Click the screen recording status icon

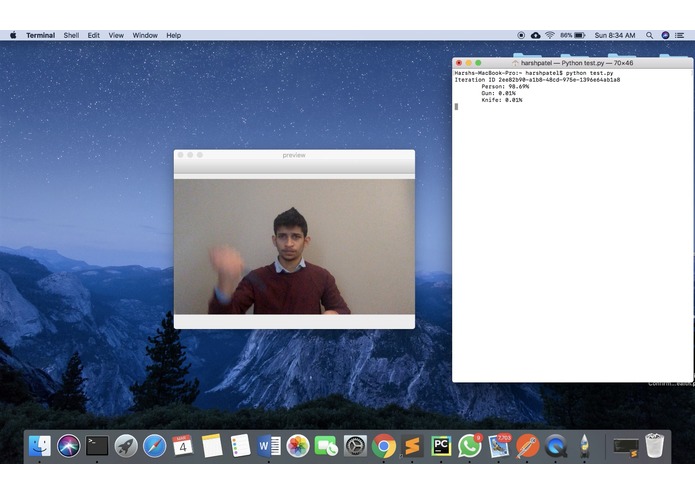(x=521, y=35)
